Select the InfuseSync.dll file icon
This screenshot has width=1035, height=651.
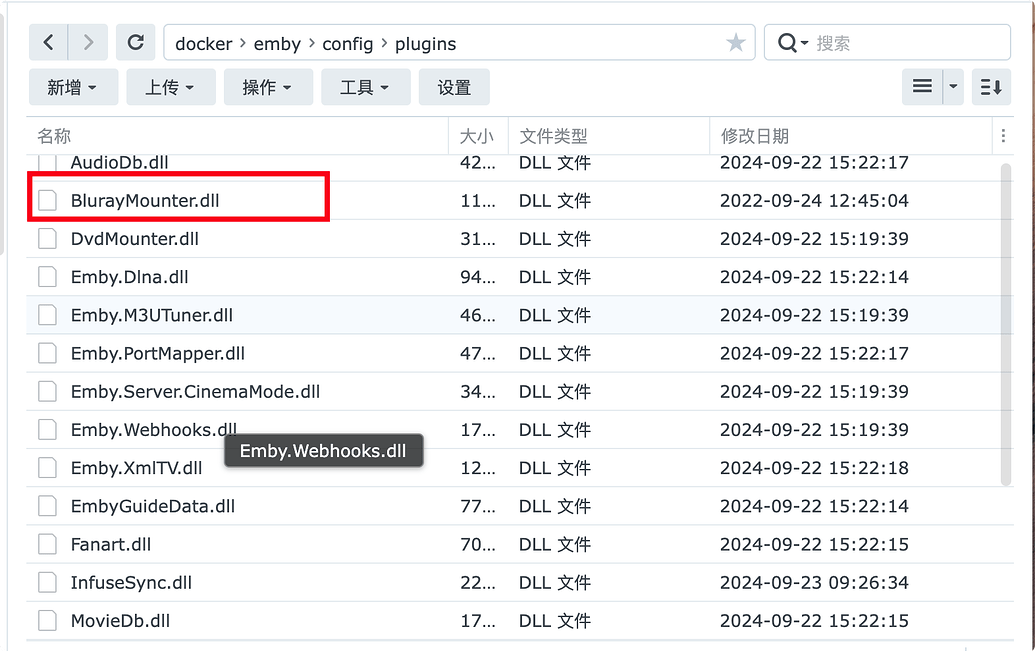48,583
